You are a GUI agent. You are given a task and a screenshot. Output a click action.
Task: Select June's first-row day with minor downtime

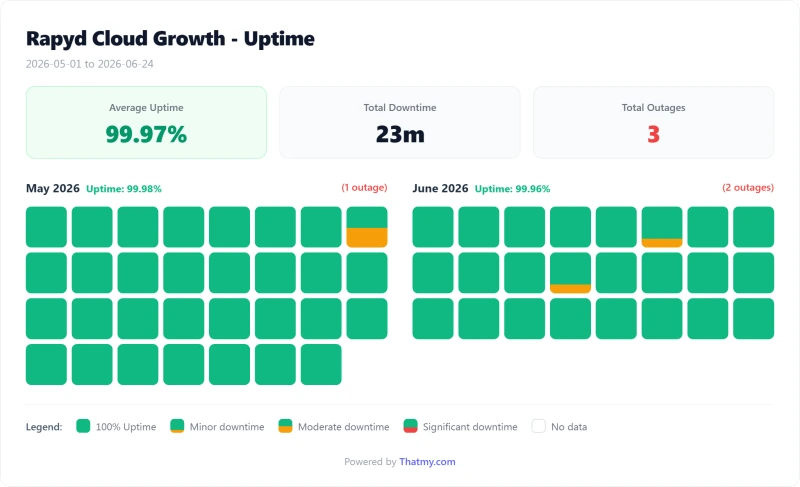pyautogui.click(x=662, y=227)
